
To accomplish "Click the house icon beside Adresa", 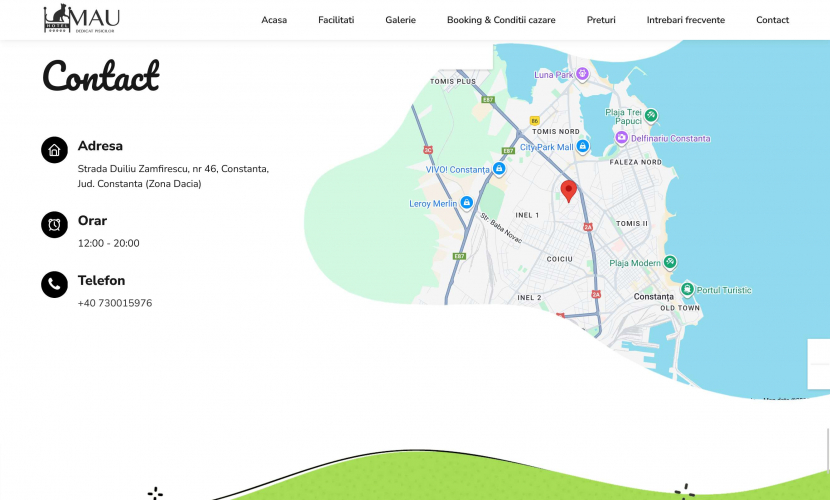I will click(x=55, y=150).
